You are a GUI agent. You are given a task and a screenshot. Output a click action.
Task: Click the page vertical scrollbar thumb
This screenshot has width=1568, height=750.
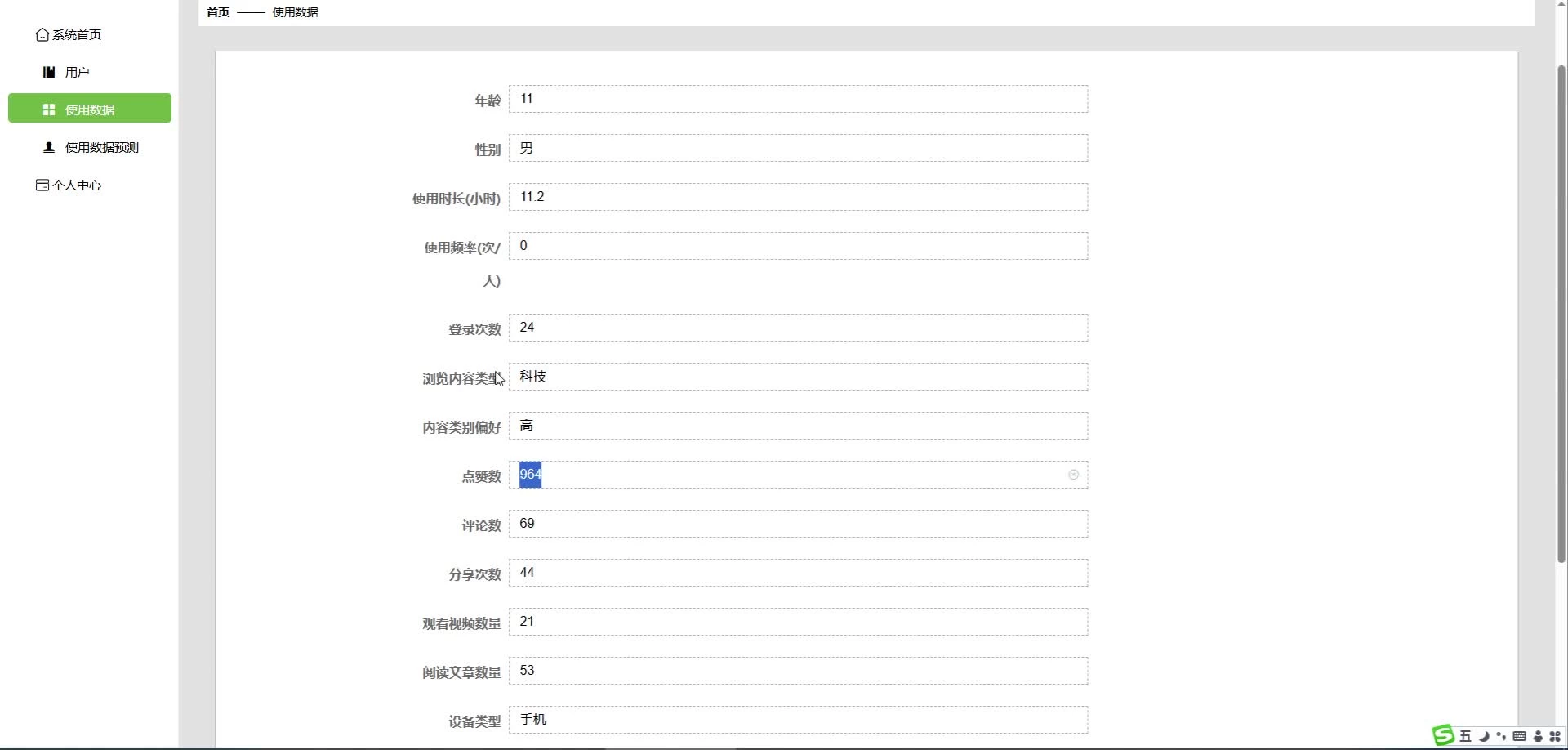pos(1561,314)
